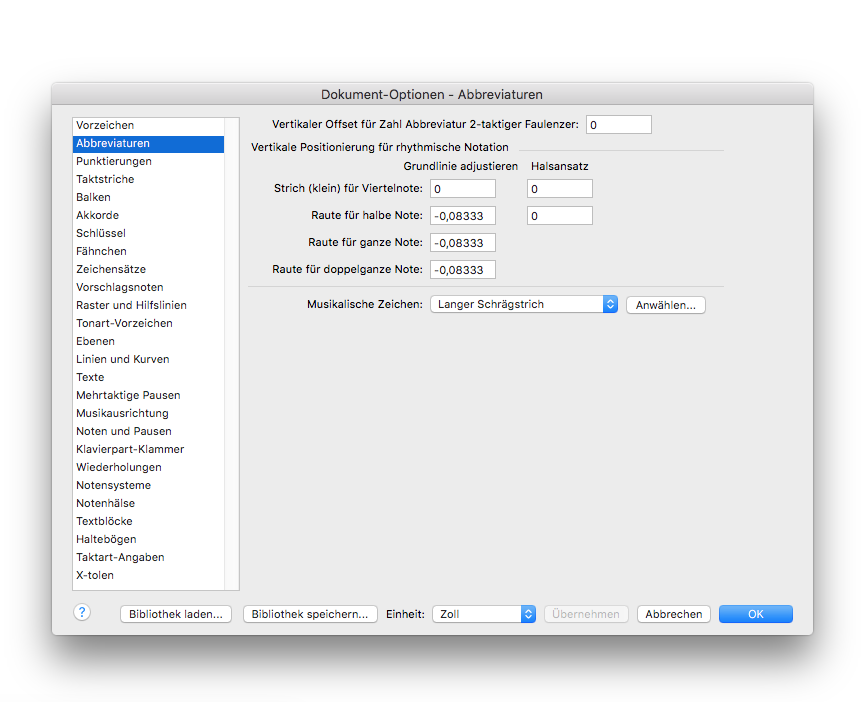Click Halsansatz field for Raute halbe Note
The width and height of the screenshot is (865, 702).
(559, 216)
